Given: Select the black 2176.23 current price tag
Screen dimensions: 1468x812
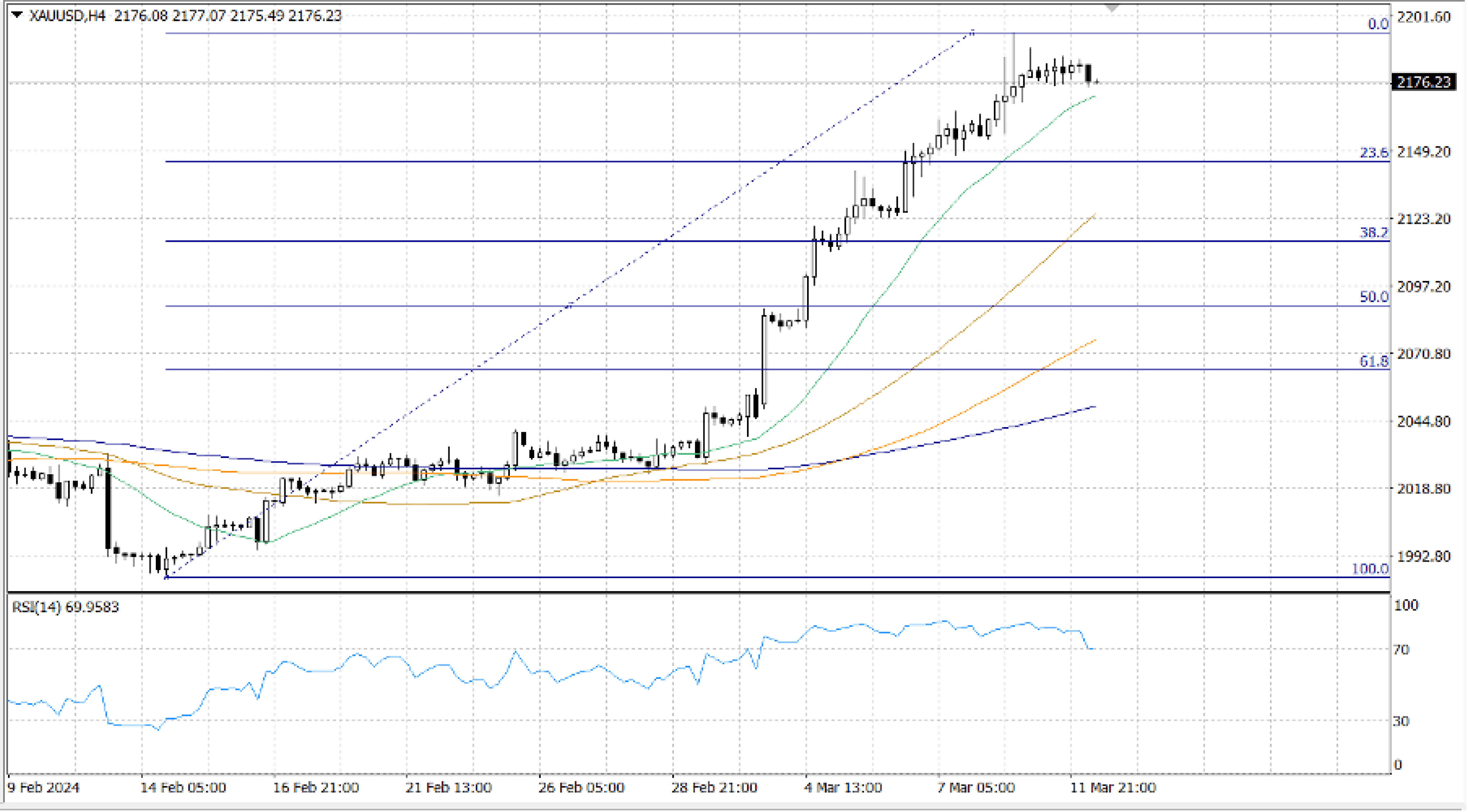Looking at the screenshot, I should [1423, 82].
